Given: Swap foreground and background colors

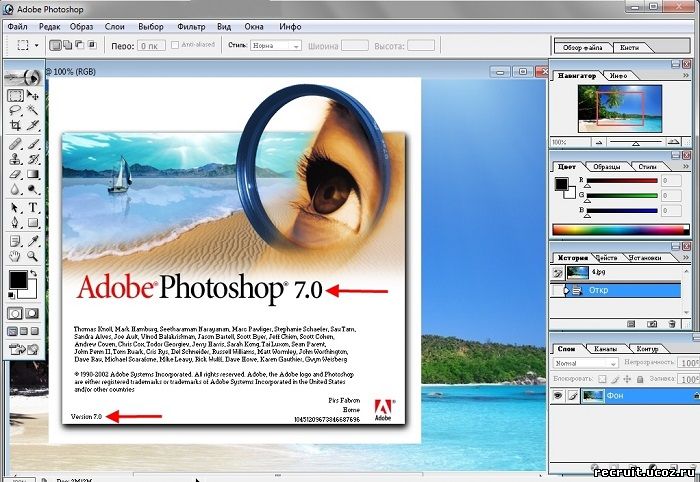Looking at the screenshot, I should (33, 273).
